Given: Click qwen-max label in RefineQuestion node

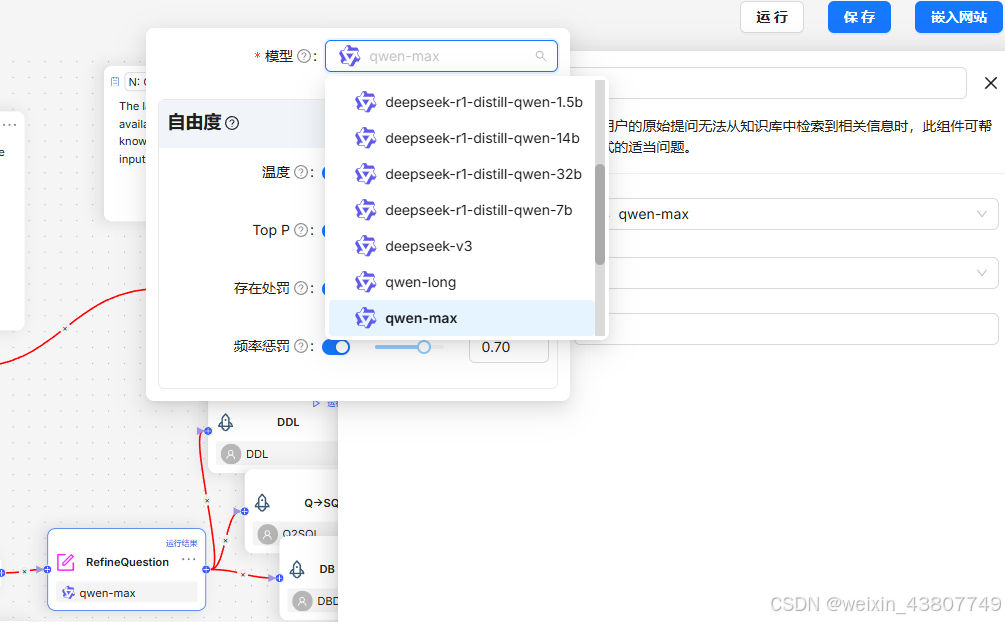Looking at the screenshot, I should click(x=107, y=593).
